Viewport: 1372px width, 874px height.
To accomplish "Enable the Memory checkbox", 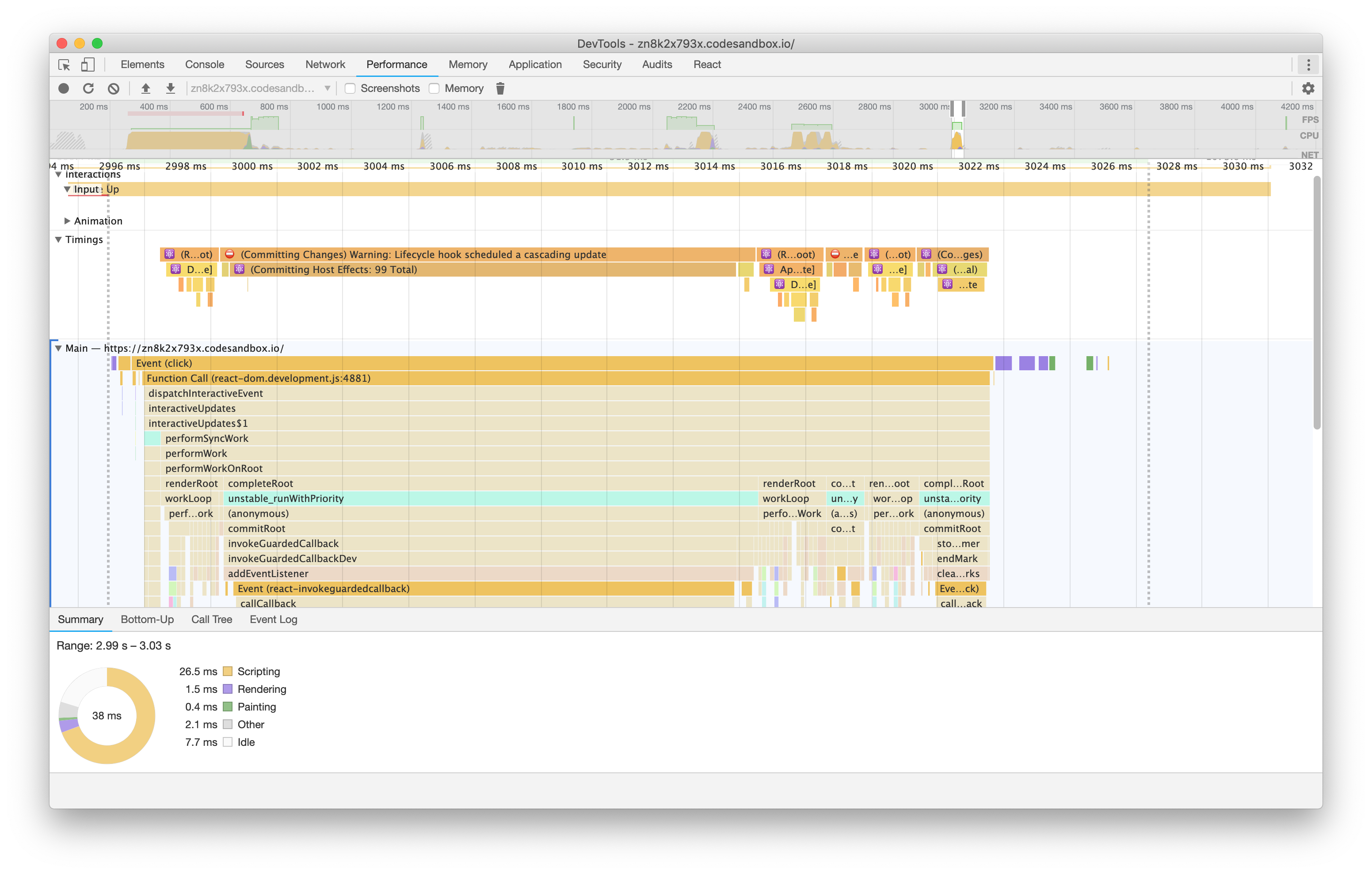I will coord(434,88).
